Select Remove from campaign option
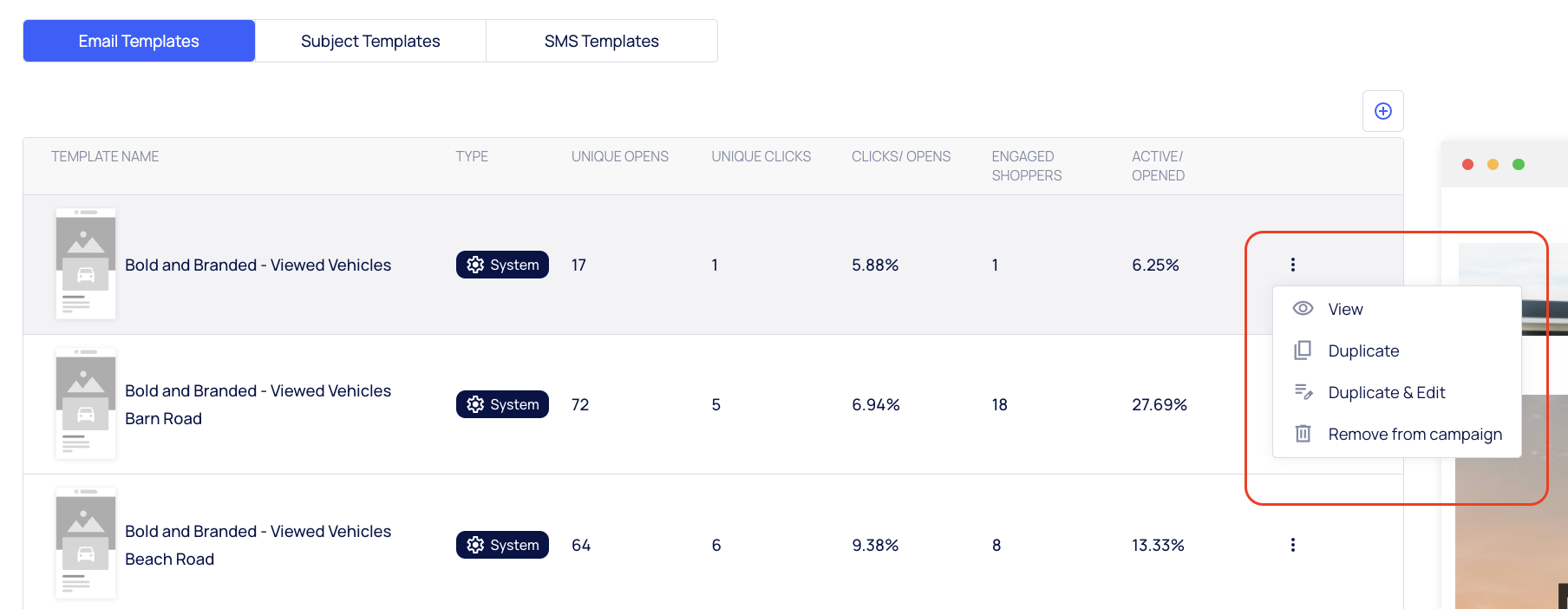Screen dimensions: 1568x609 1414,435
